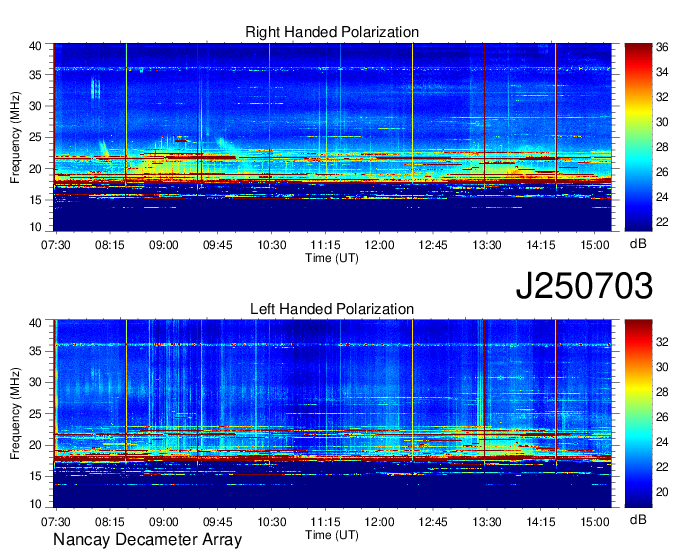The height and width of the screenshot is (552, 680).
Task: Click the "Time (UT)" label under Right Handed plot
Action: (x=332, y=258)
